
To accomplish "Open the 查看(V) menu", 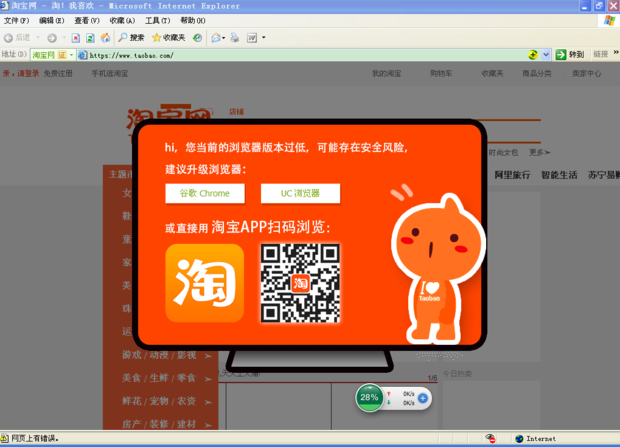I will pyautogui.click(x=87, y=21).
